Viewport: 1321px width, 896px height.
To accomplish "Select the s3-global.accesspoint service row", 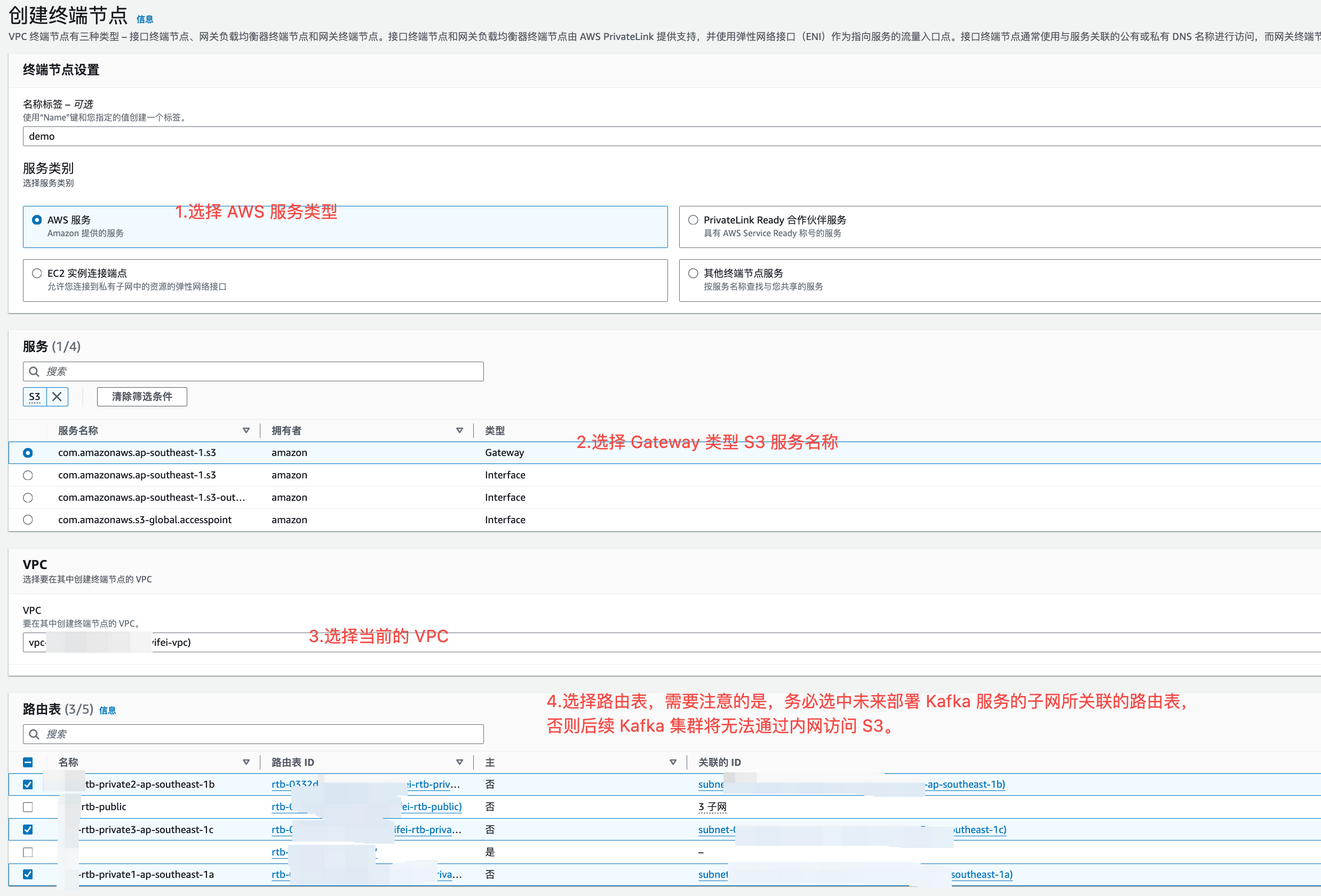I will [28, 520].
